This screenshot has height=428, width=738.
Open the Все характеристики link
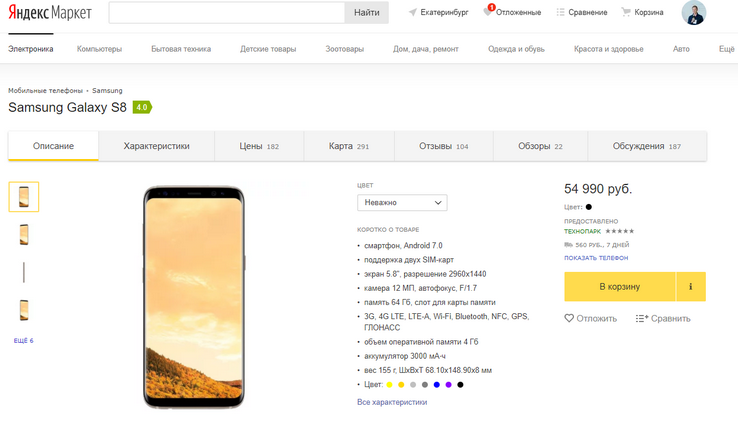[392, 402]
